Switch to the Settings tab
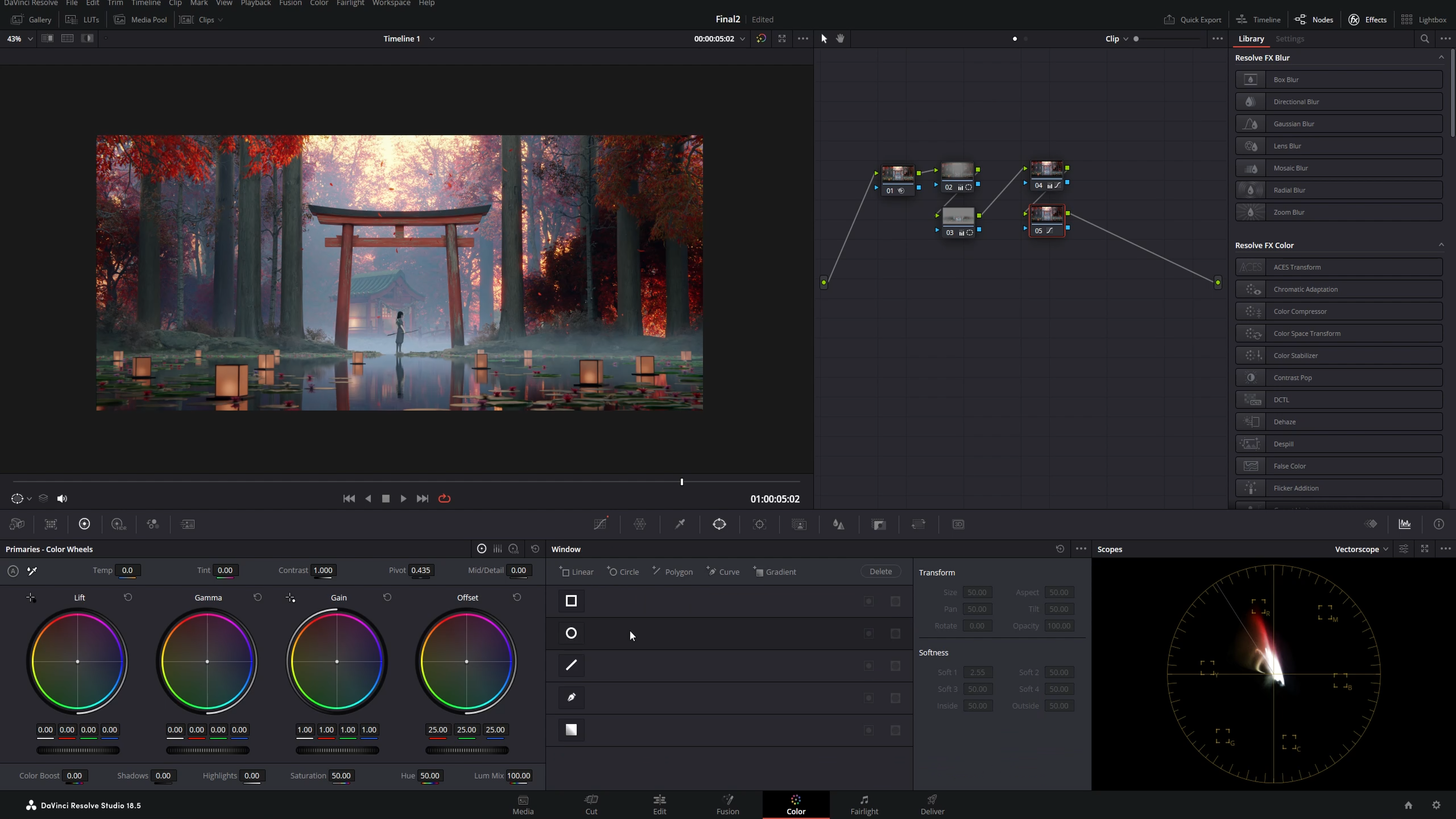Viewport: 1456px width, 819px height. point(1290,38)
